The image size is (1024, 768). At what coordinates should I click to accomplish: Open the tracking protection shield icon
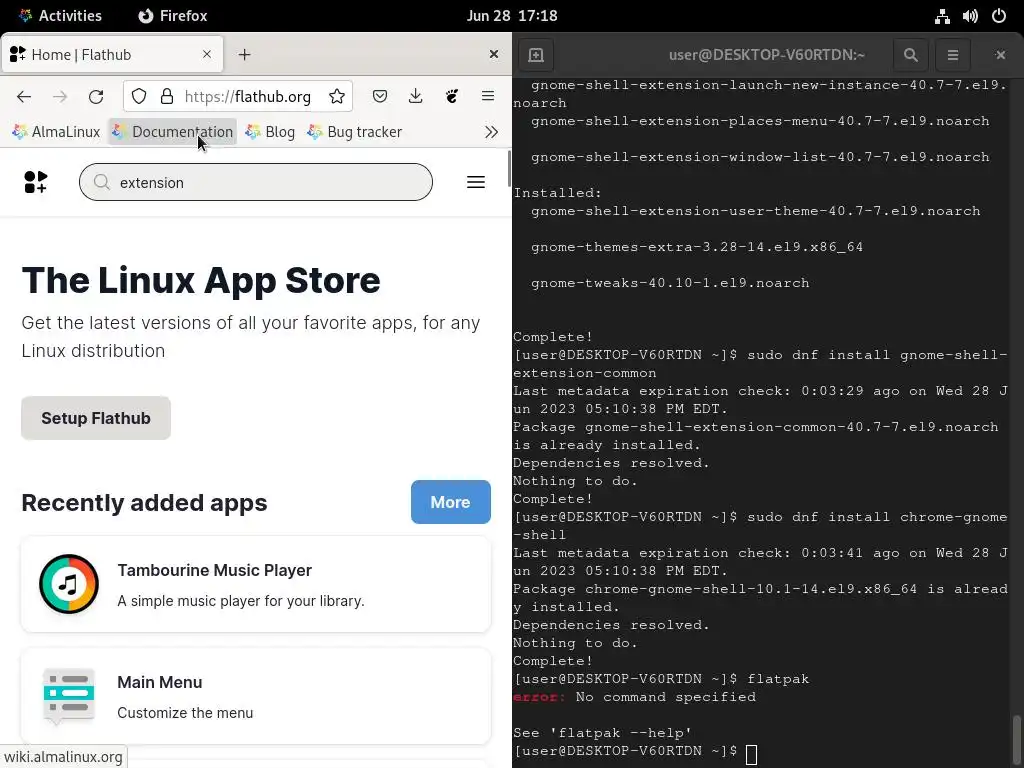[139, 97]
